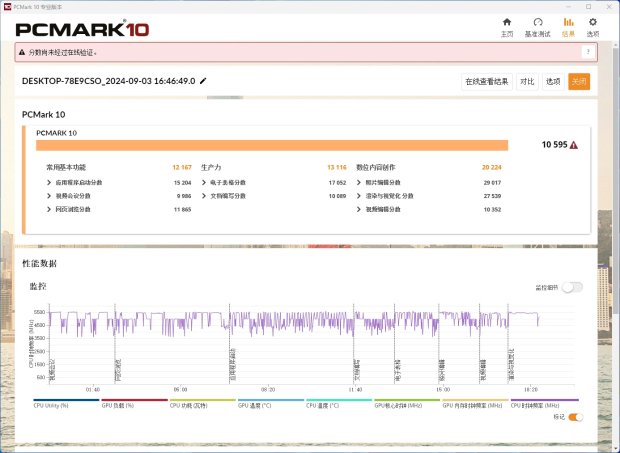This screenshot has width=620, height=453.
Task: Toggle CPU Utility (%) series in legend
Action: click(x=66, y=404)
